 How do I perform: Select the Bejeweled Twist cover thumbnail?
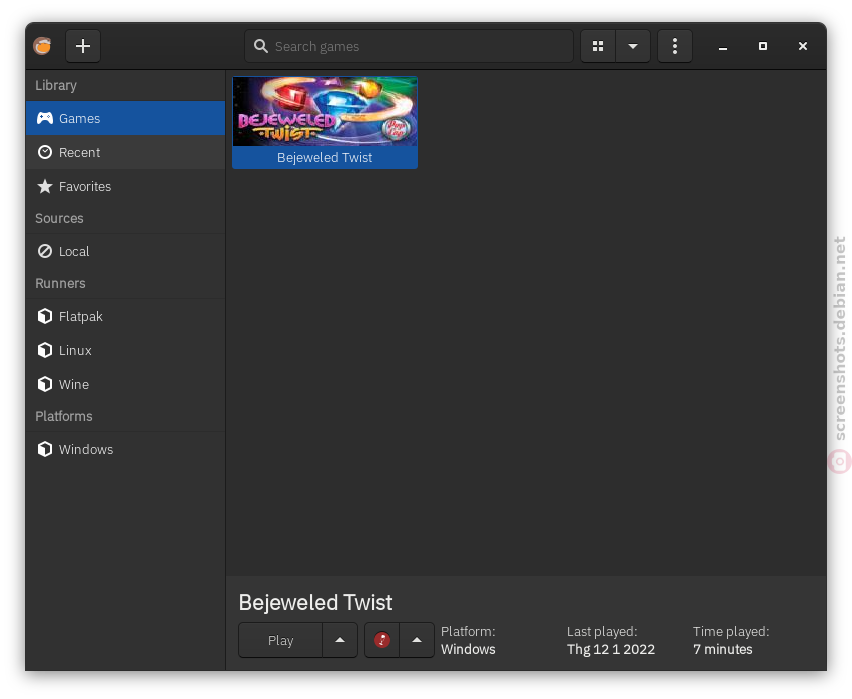pyautogui.click(x=325, y=111)
